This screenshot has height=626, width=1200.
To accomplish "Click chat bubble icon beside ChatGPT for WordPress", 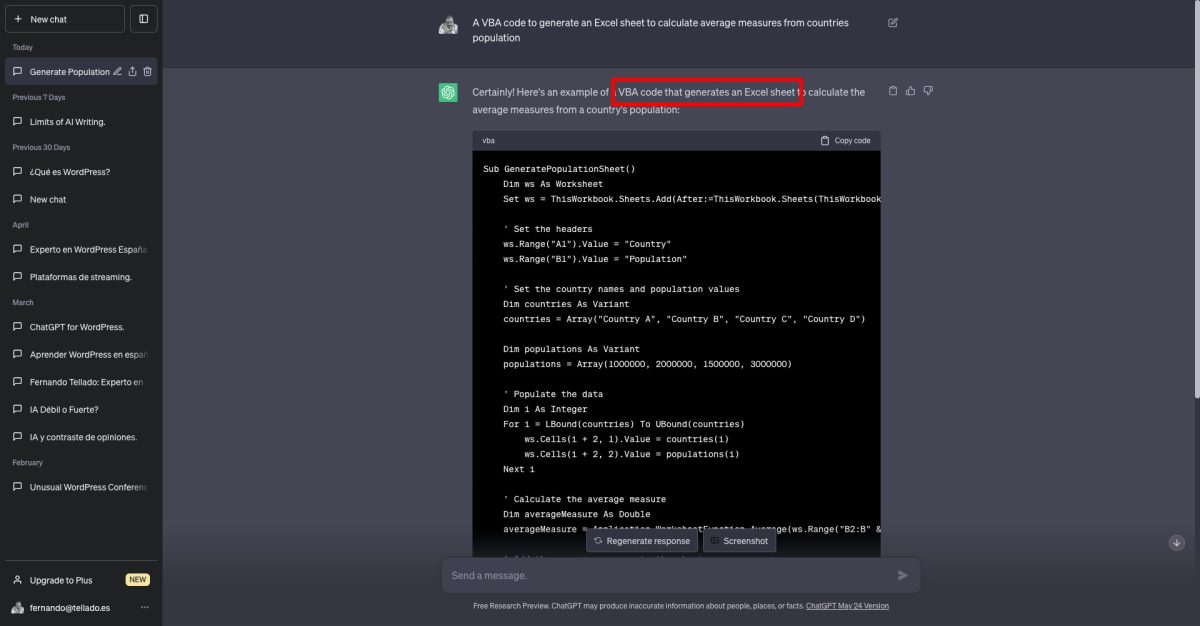I will click(17, 327).
